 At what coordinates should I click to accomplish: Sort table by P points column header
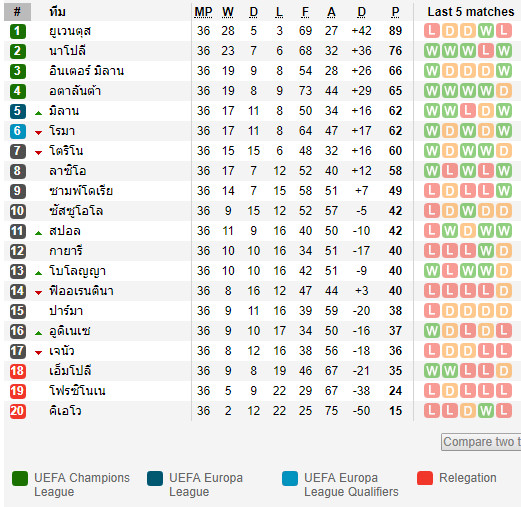point(395,12)
